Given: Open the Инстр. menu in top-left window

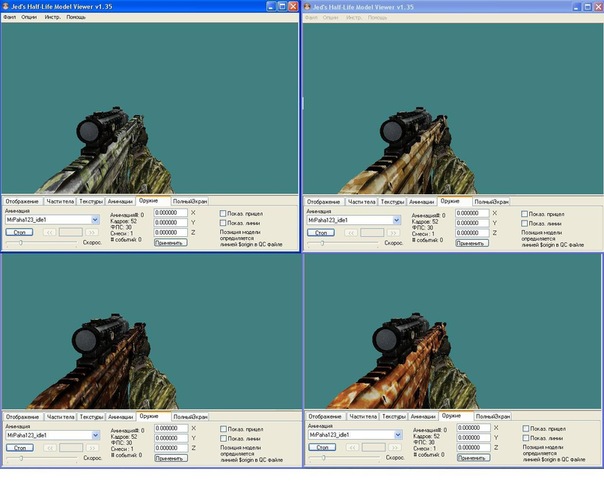Looking at the screenshot, I should [x=52, y=17].
